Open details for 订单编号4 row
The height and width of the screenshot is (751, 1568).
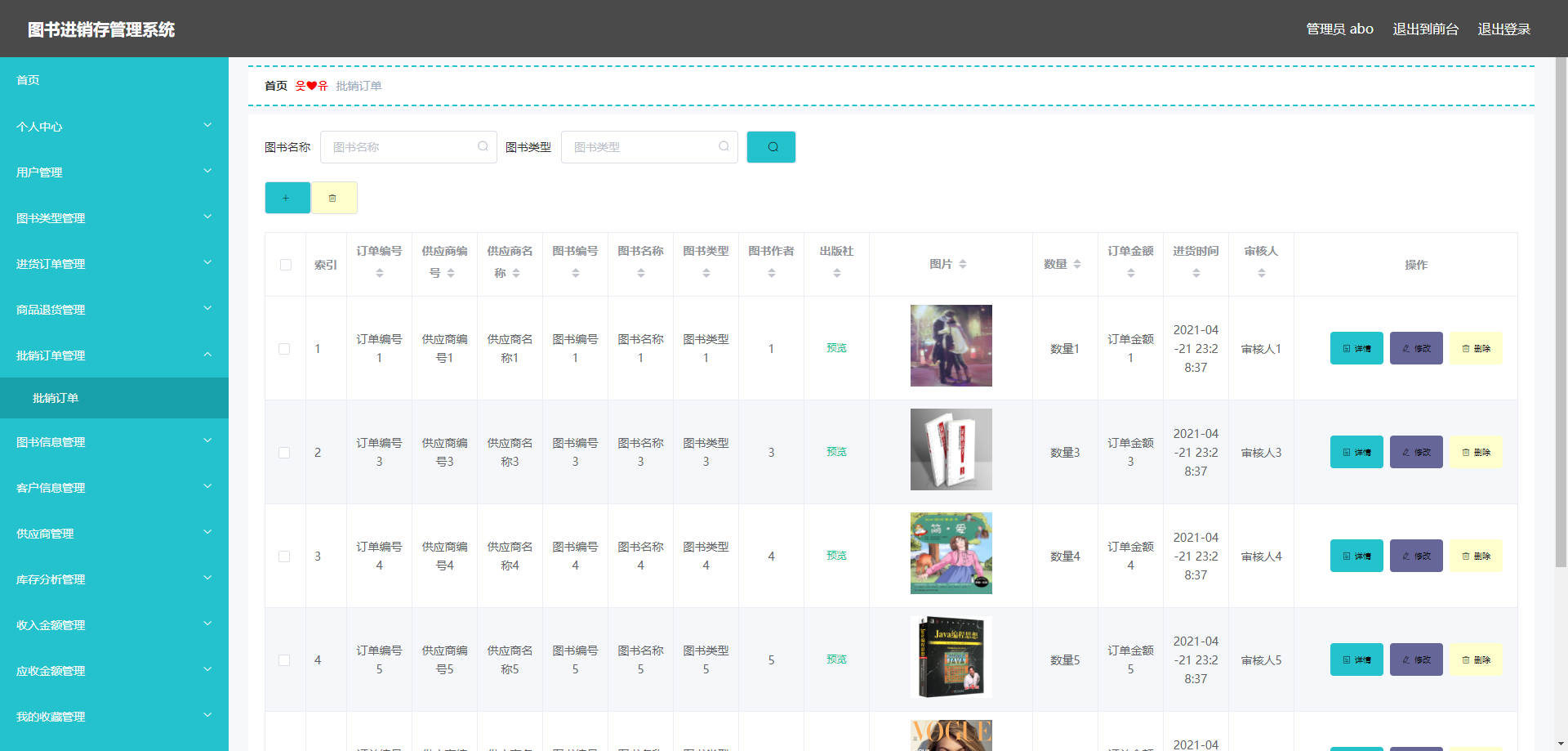click(x=1356, y=556)
